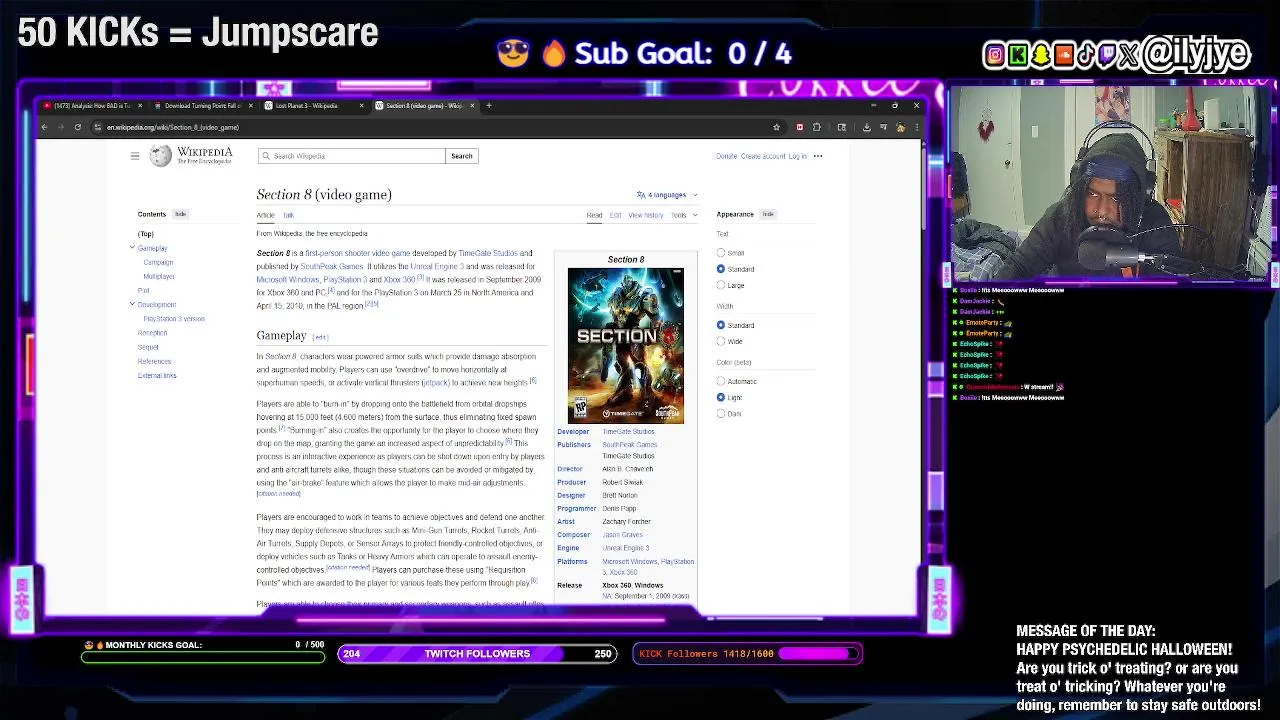Open TimeGate Studios link in intro
Viewport: 1280px width, 720px height.
pos(488,253)
